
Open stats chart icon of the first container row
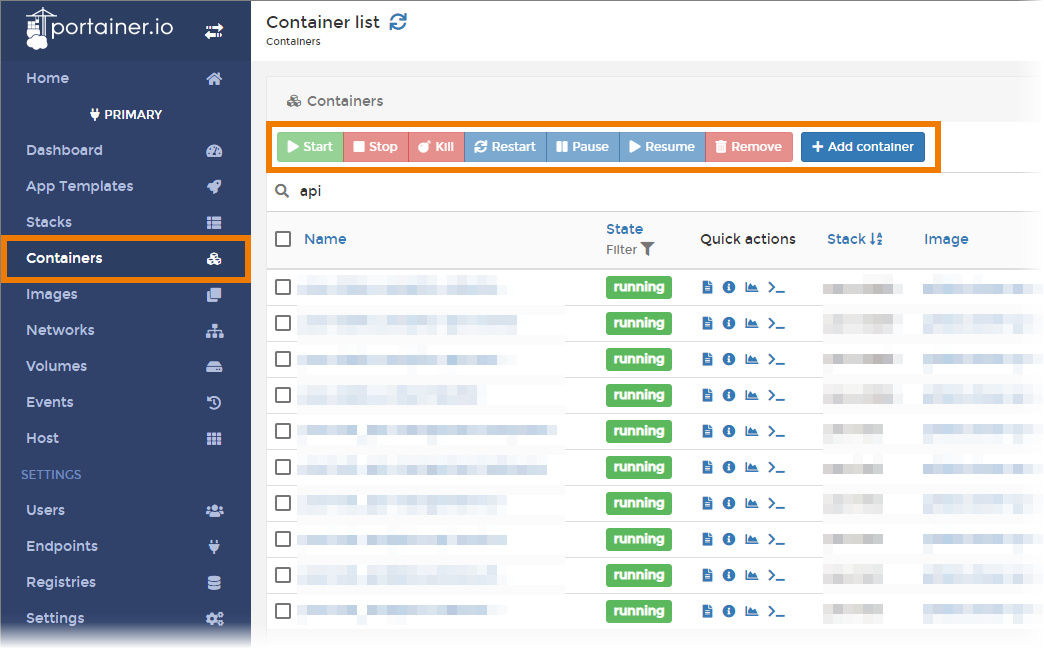[x=752, y=287]
